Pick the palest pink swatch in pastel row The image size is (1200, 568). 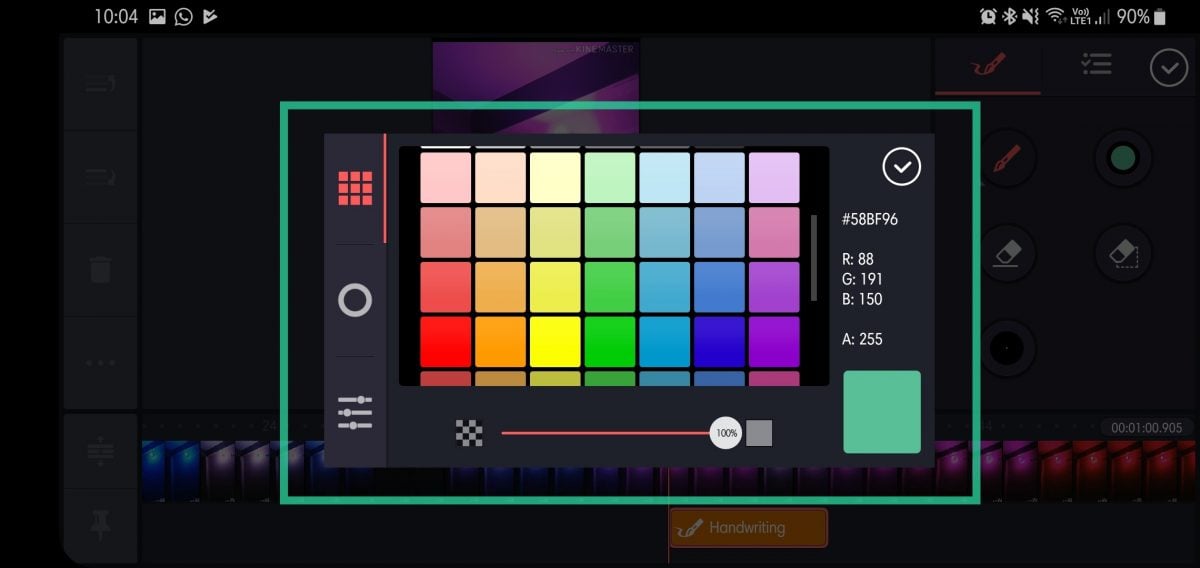[x=445, y=178]
